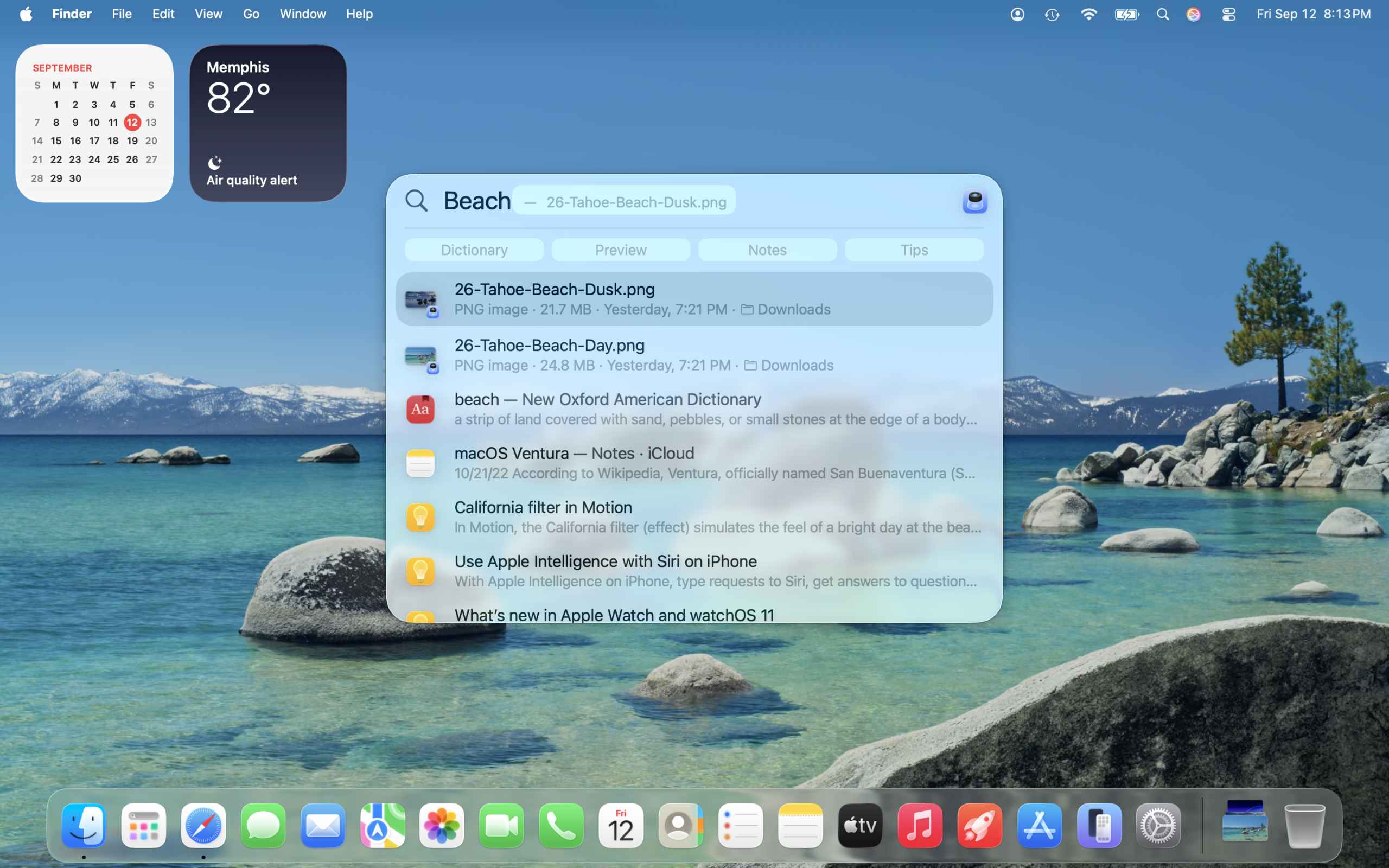Screen dimensions: 1389x868
Task: Launch Photos from the Dock
Action: 441,826
